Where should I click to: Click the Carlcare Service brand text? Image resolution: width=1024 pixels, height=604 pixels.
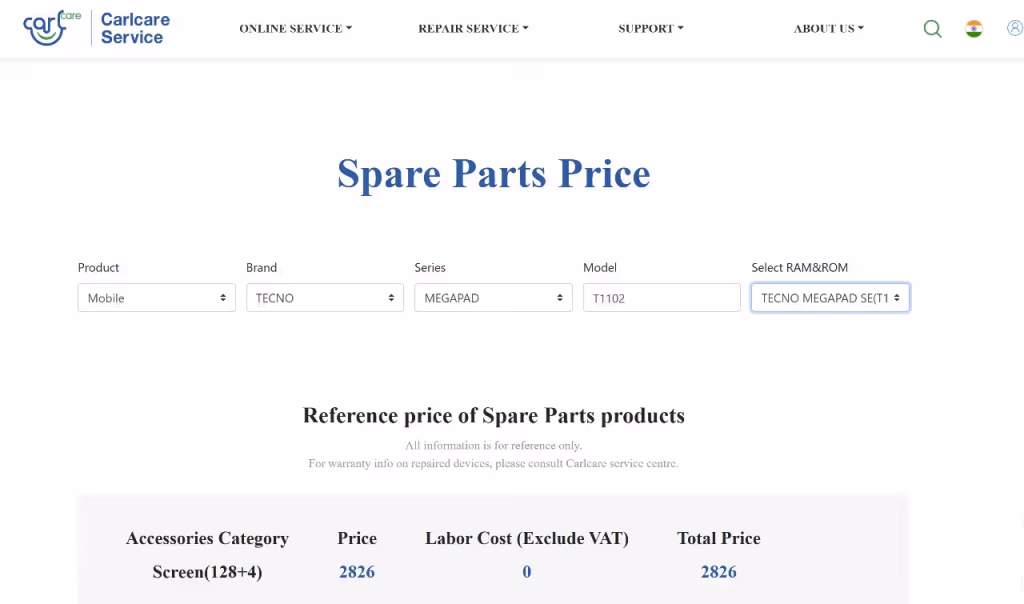tap(135, 28)
